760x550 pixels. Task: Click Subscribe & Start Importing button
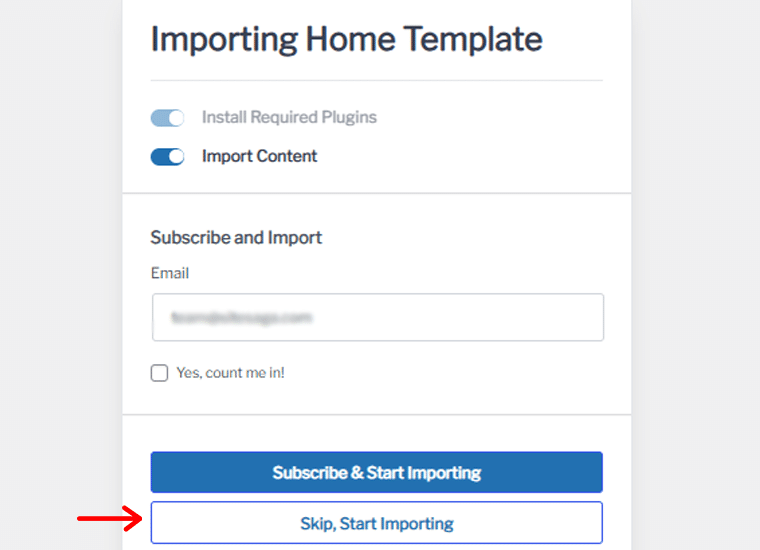click(377, 472)
